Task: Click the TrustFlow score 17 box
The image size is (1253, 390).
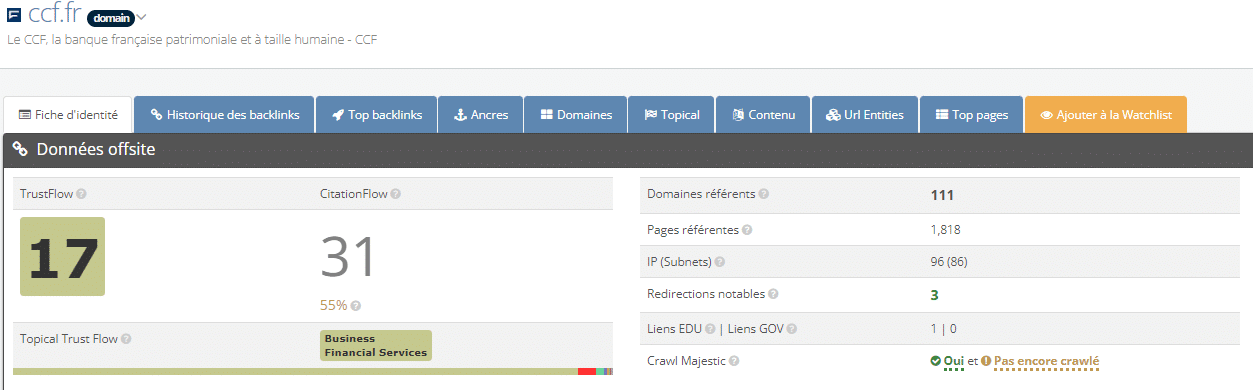Action: click(x=62, y=256)
